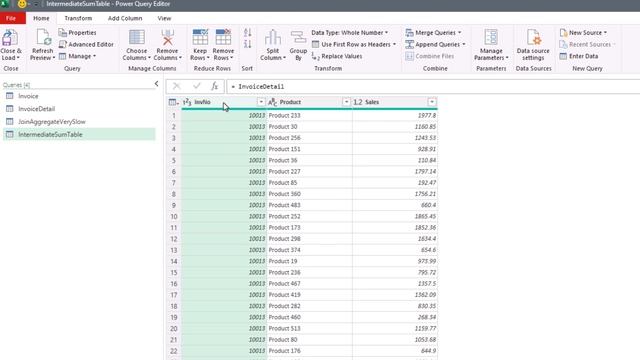The width and height of the screenshot is (640, 360).
Task: Open the Advanced Editor
Action: (86, 44)
